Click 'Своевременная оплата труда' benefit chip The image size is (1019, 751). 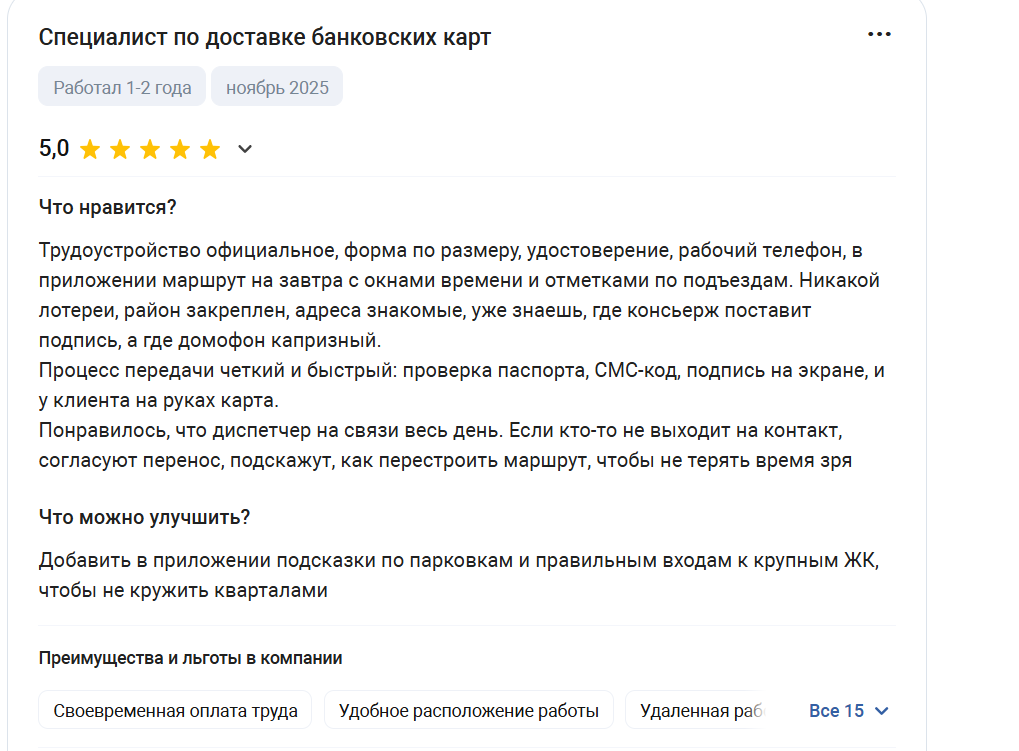(175, 711)
